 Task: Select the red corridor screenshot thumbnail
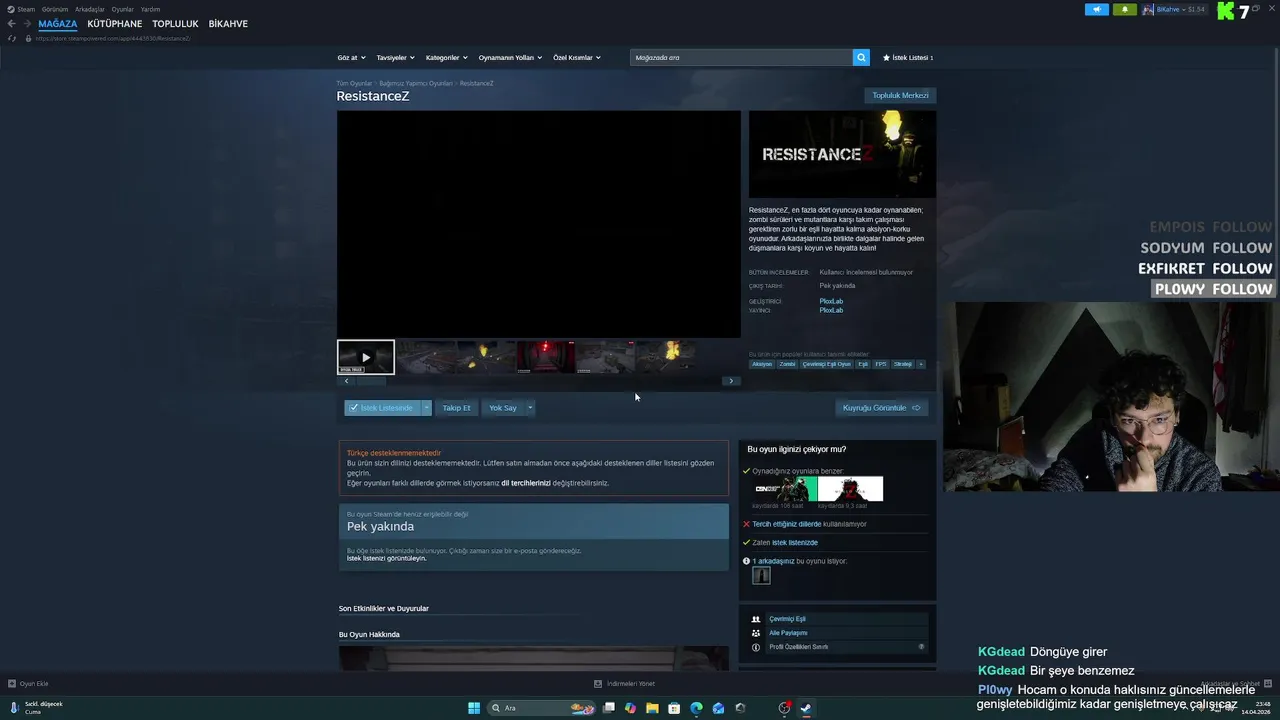click(x=545, y=357)
